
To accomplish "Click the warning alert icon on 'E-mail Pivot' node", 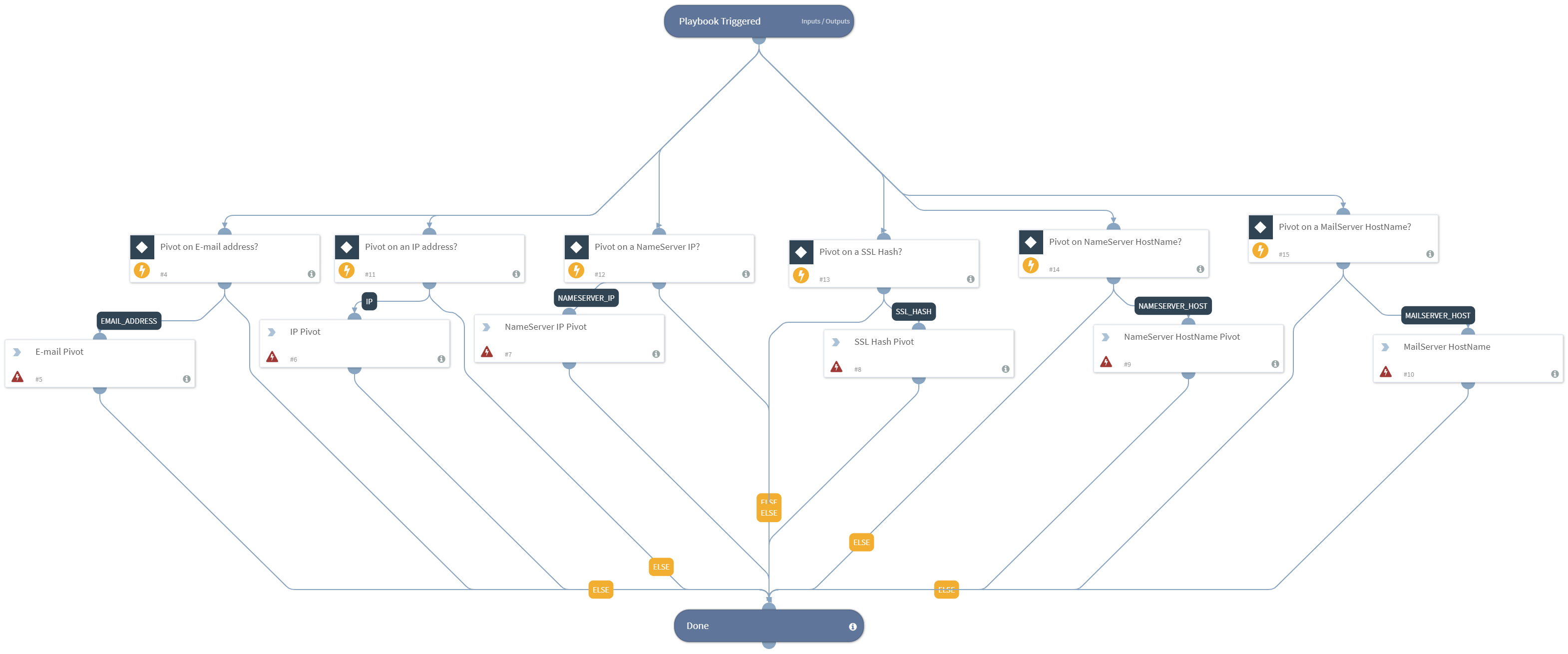I will click(16, 376).
